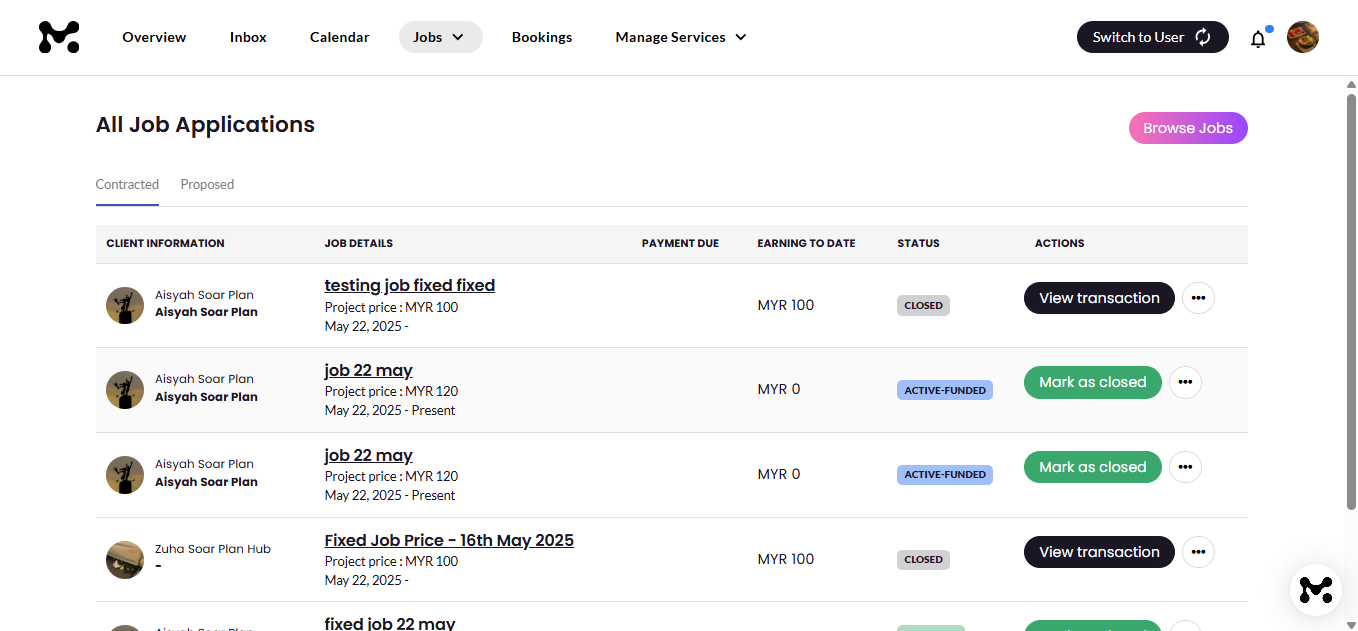The height and width of the screenshot is (631, 1358).
Task: Open the notifications bell
Action: [1258, 39]
